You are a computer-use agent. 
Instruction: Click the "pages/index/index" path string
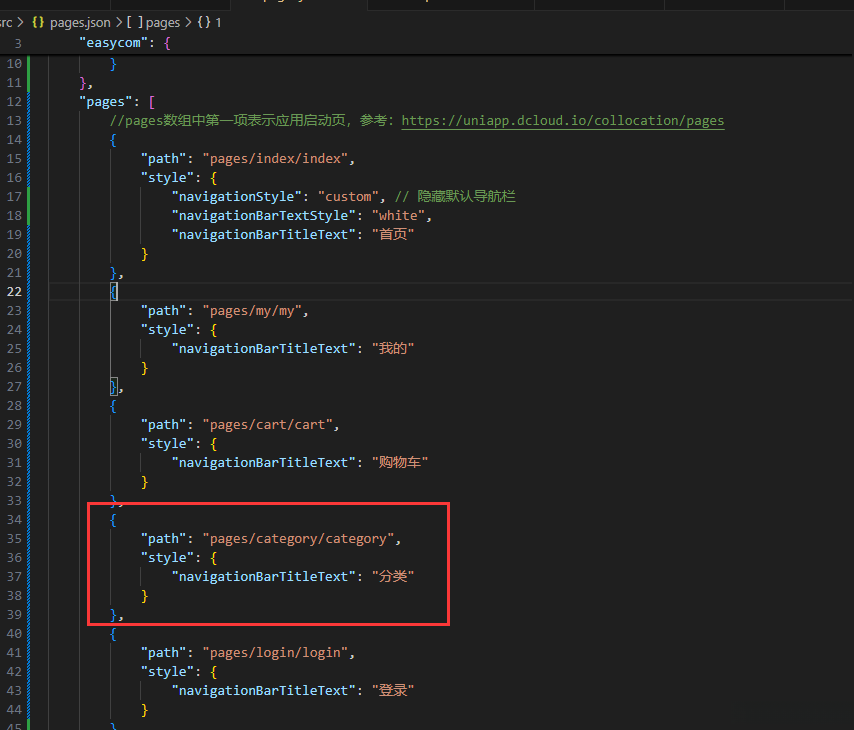click(x=275, y=159)
